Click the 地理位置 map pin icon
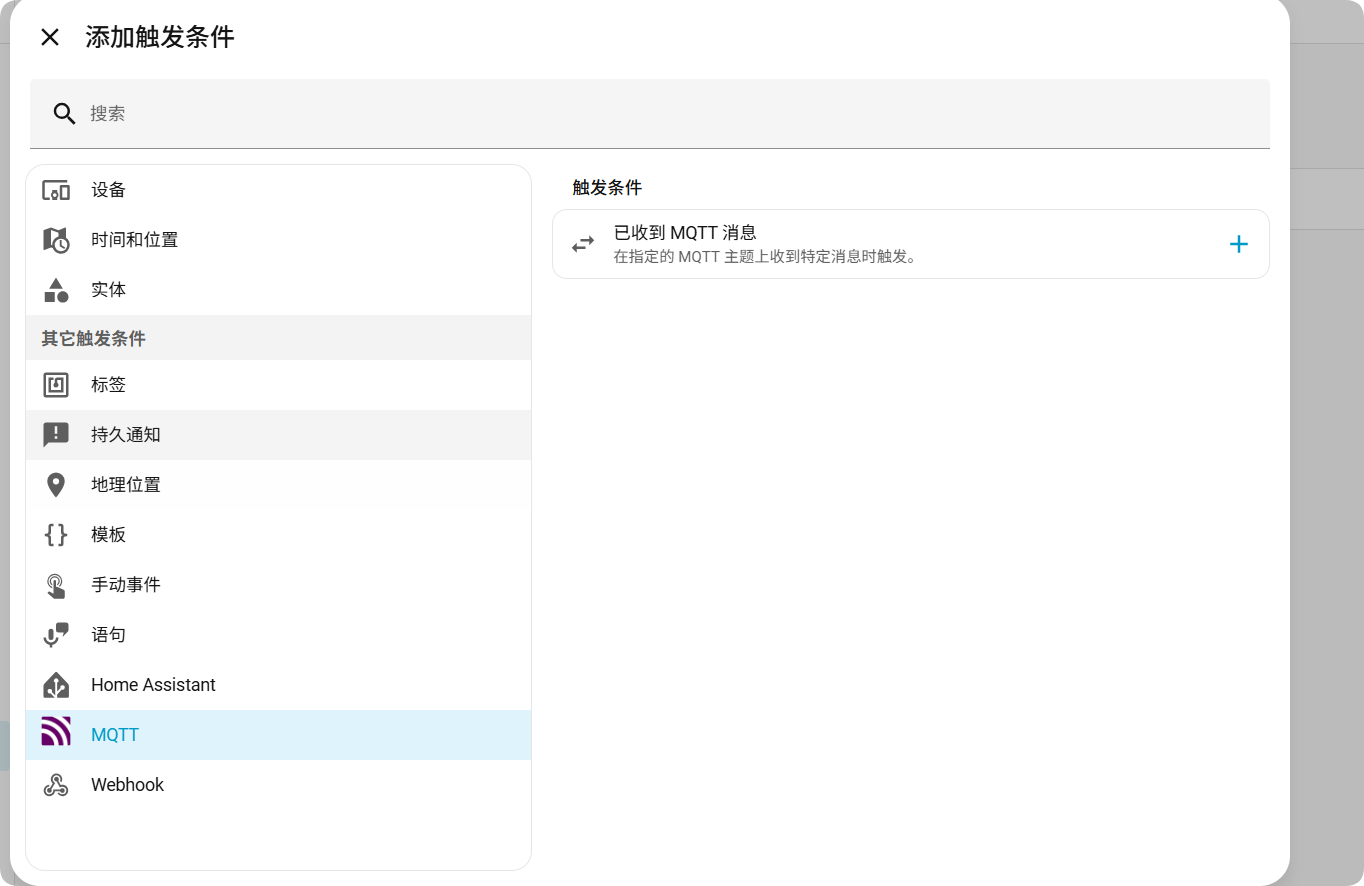The image size is (1364, 886). [x=56, y=485]
